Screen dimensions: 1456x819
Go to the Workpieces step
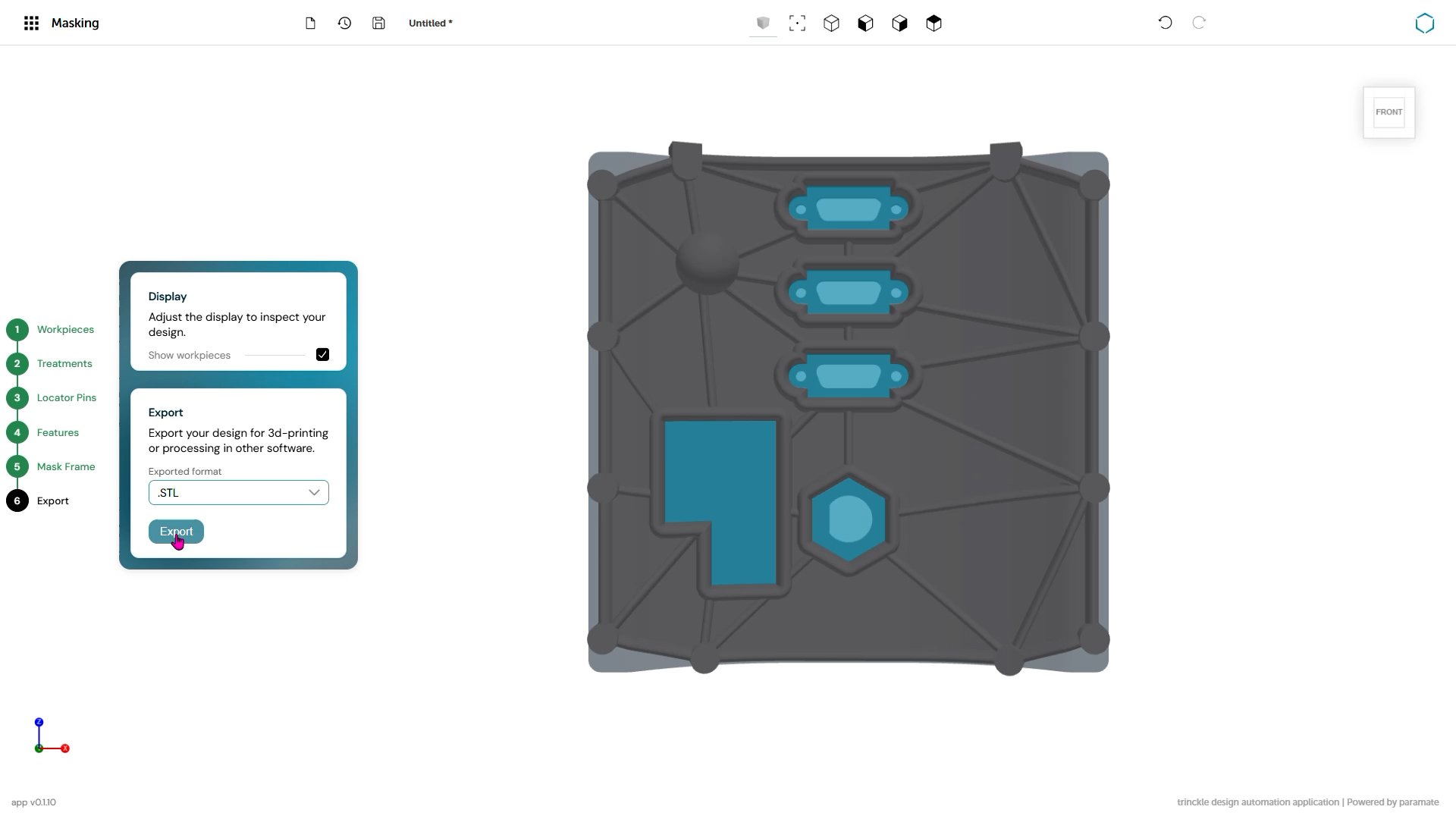[x=65, y=330]
